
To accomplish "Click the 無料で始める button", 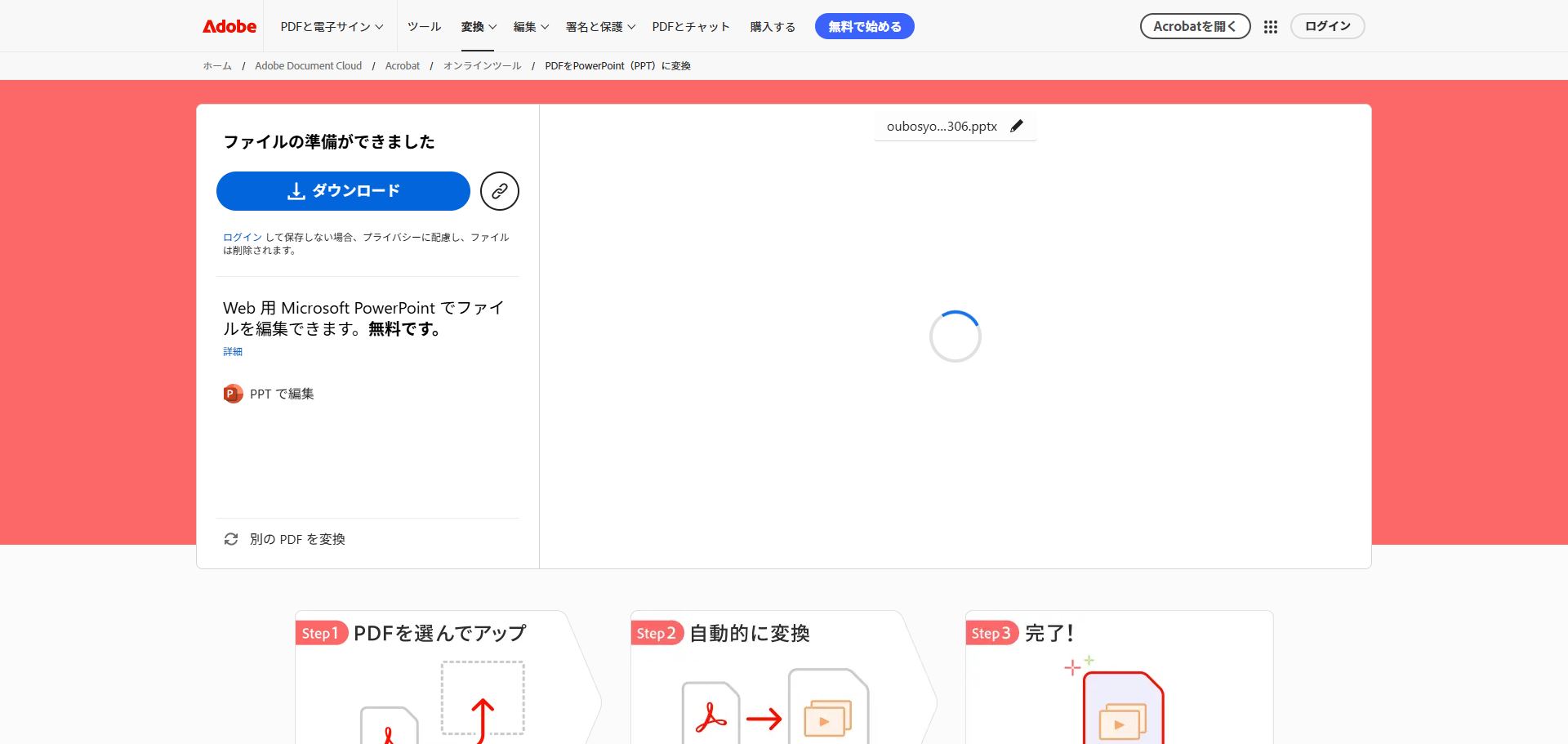I will click(865, 26).
